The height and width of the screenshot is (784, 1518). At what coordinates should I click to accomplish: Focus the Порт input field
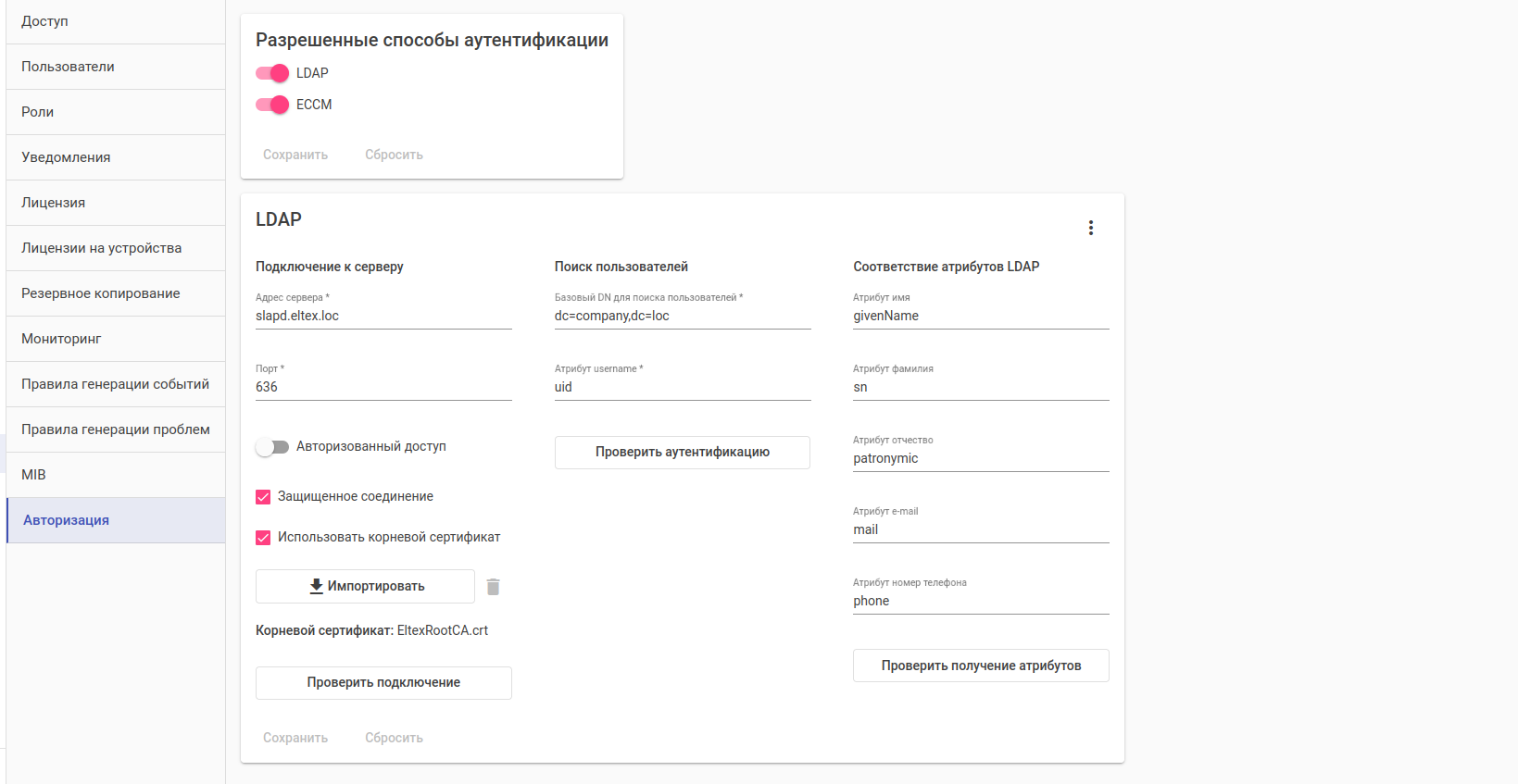click(383, 388)
